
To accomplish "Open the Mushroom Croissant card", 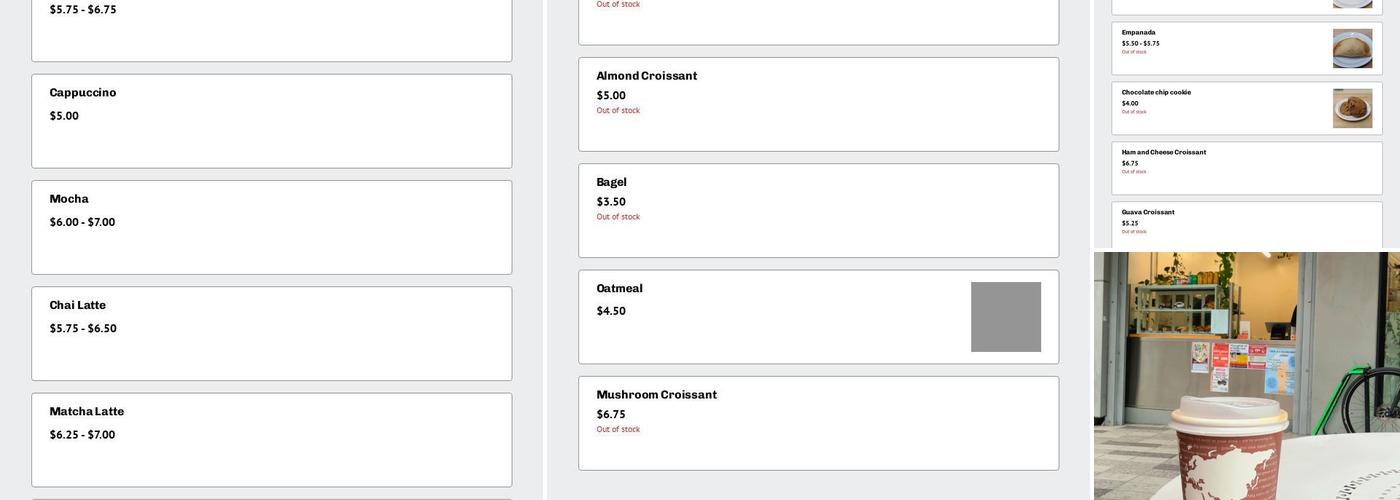I will (818, 423).
